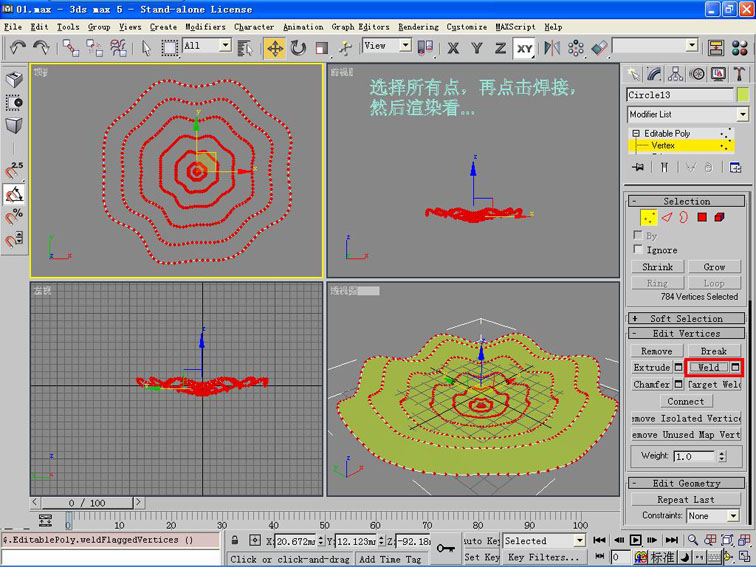Viewport: 756px width, 567px height.
Task: Open the Rendering menu
Action: [418, 27]
